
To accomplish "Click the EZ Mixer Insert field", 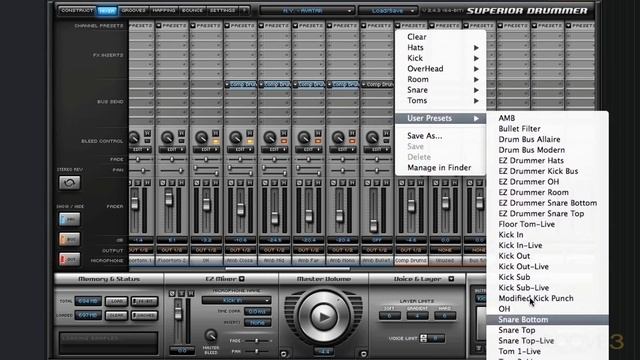I will click(x=258, y=322).
